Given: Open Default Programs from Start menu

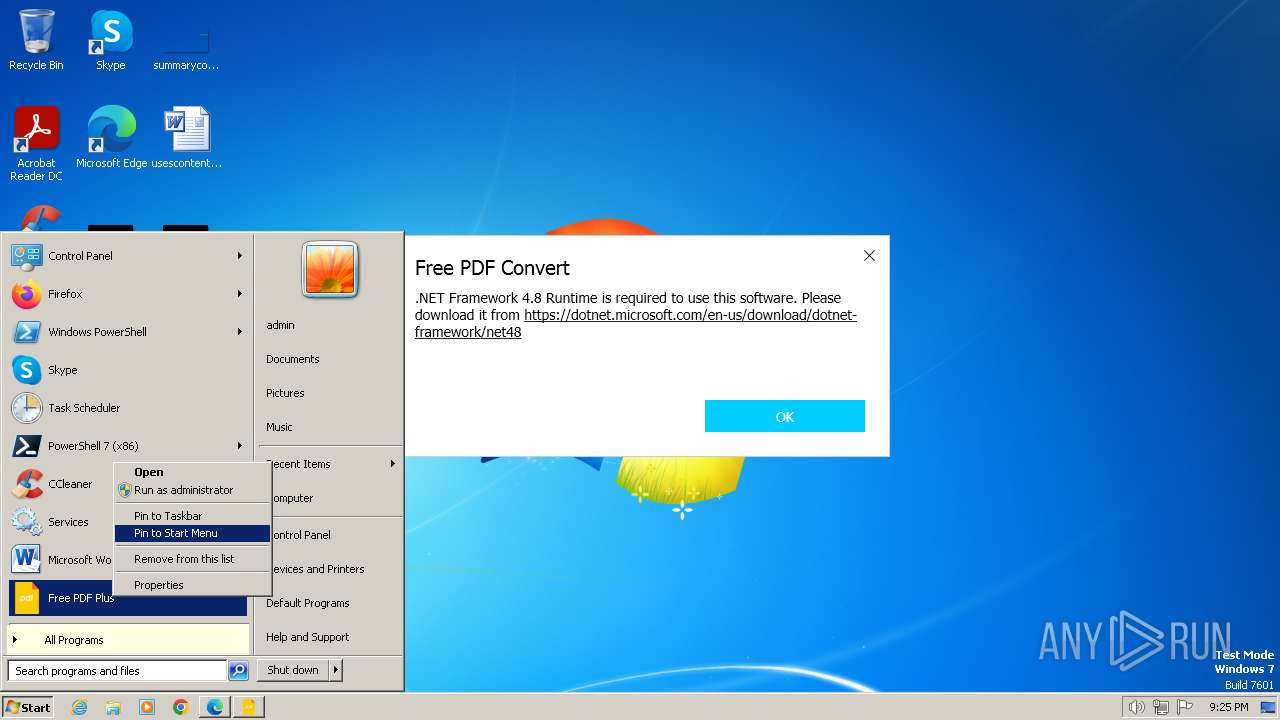Looking at the screenshot, I should click(307, 603).
